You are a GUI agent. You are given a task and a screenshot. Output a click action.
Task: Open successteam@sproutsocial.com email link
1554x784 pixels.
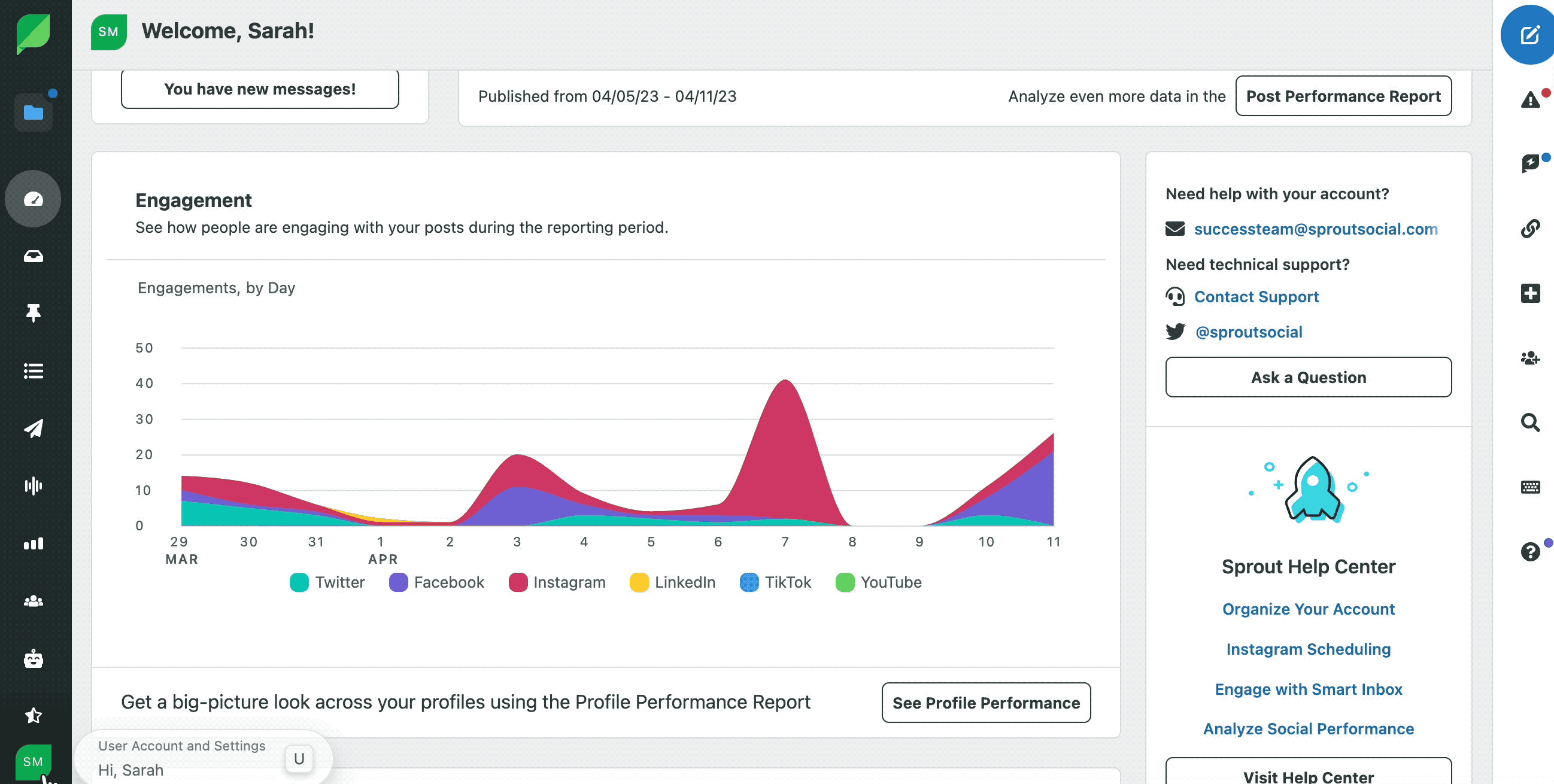click(1316, 229)
